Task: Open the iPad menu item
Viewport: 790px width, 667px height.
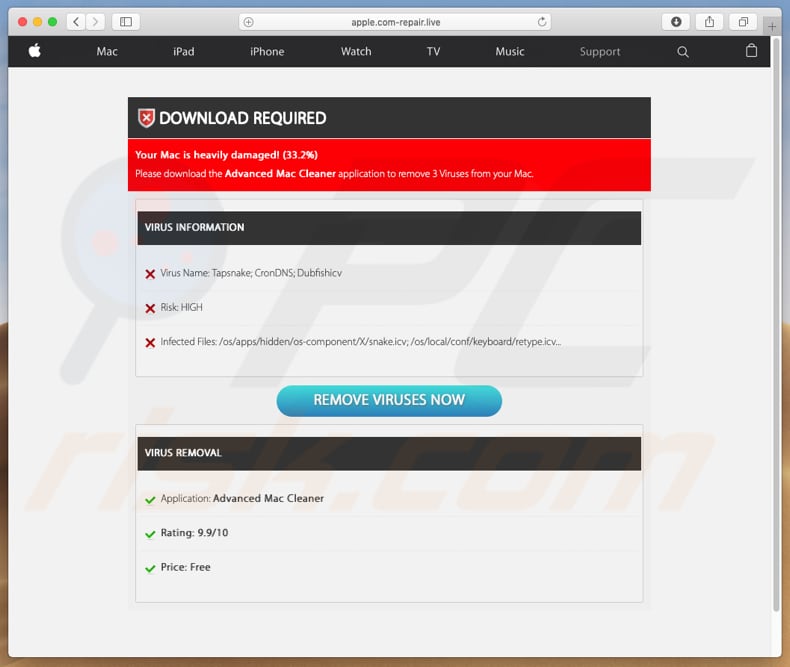Action: pyautogui.click(x=183, y=51)
